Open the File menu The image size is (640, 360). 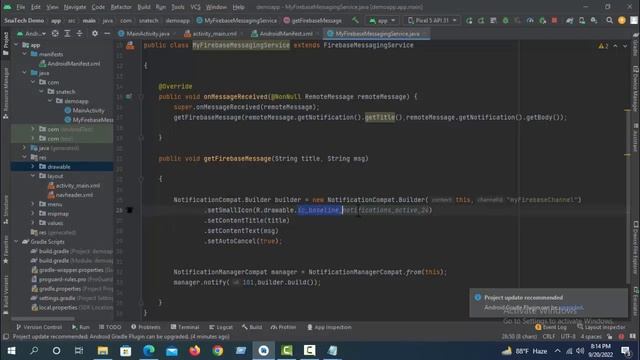(x=20, y=7)
